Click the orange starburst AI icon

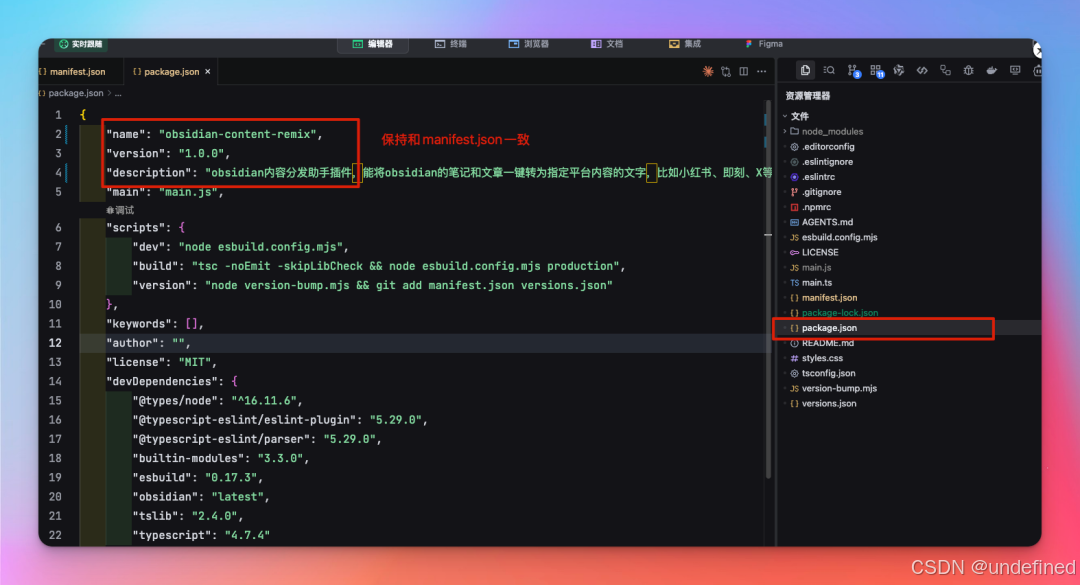coord(707,72)
